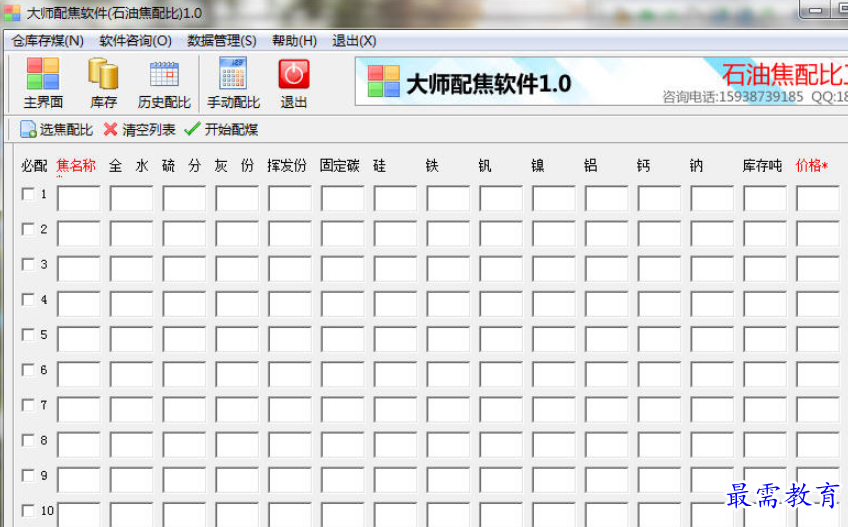The width and height of the screenshot is (848, 527).
Task: Tick the 必配 checkbox for row 1
Action: (x=28, y=194)
